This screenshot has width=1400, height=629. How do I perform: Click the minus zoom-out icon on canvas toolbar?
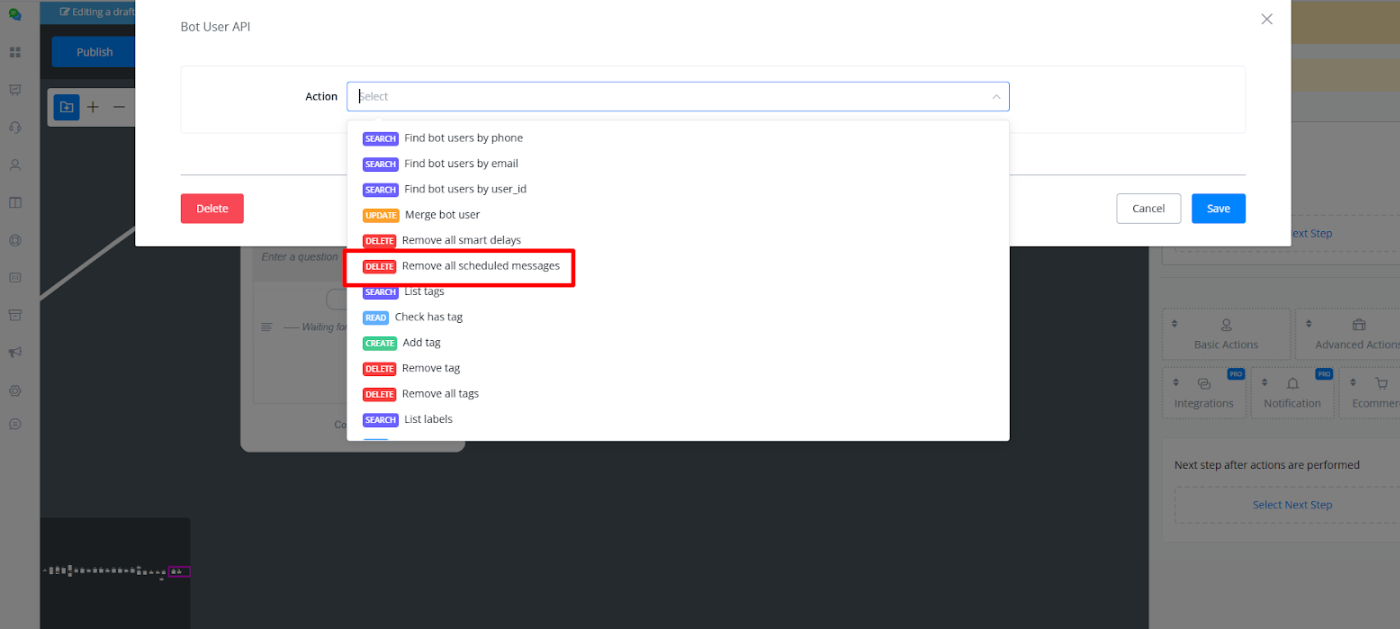pyautogui.click(x=119, y=107)
